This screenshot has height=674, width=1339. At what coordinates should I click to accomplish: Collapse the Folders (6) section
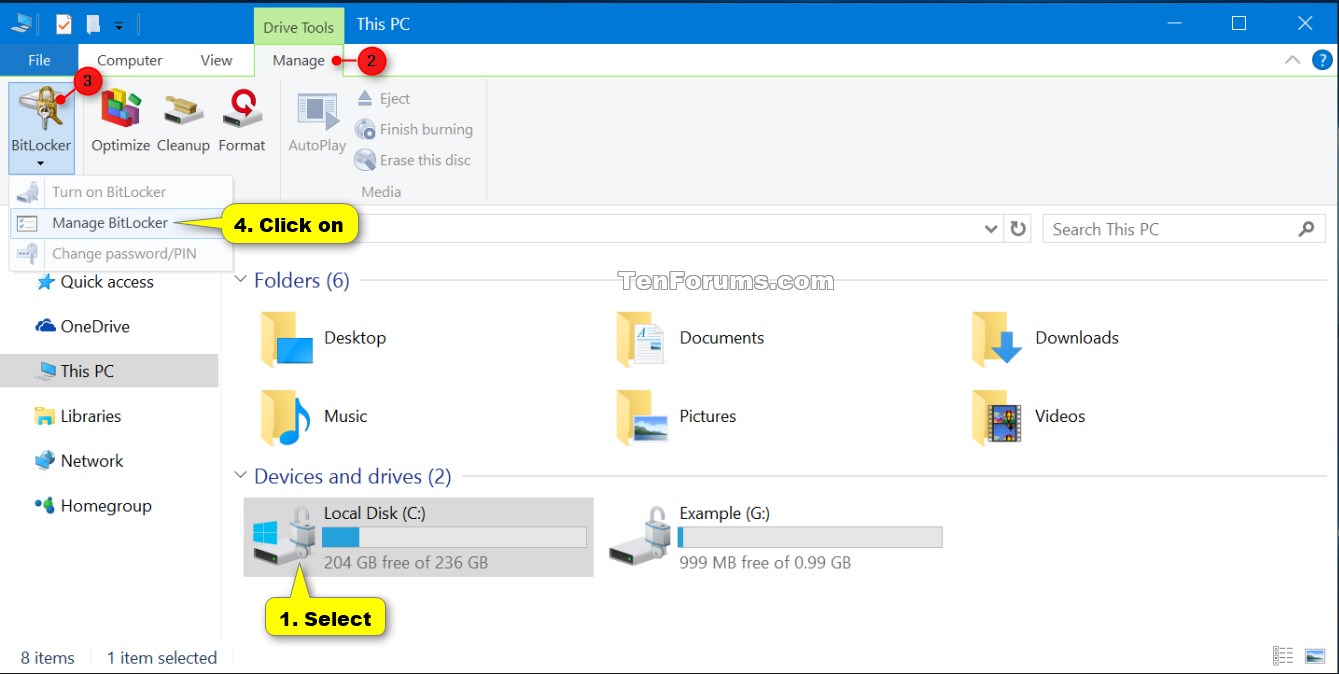click(239, 280)
